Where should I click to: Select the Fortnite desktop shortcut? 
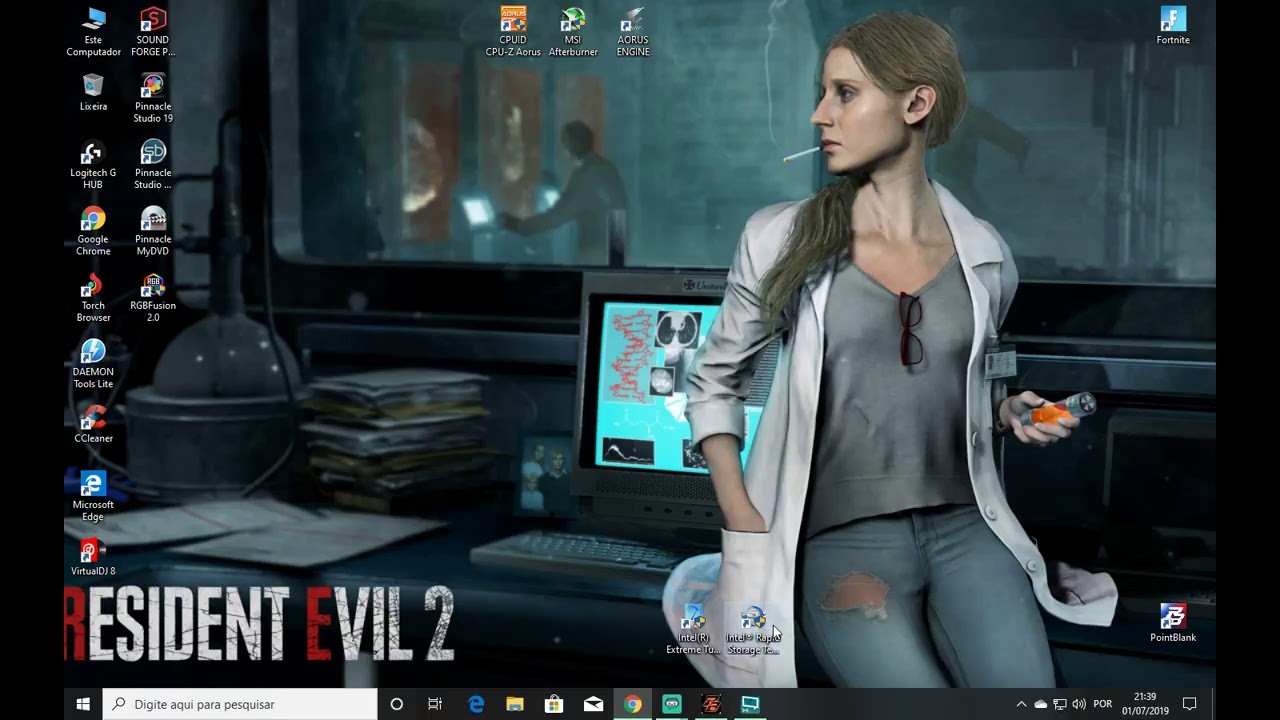[1173, 26]
